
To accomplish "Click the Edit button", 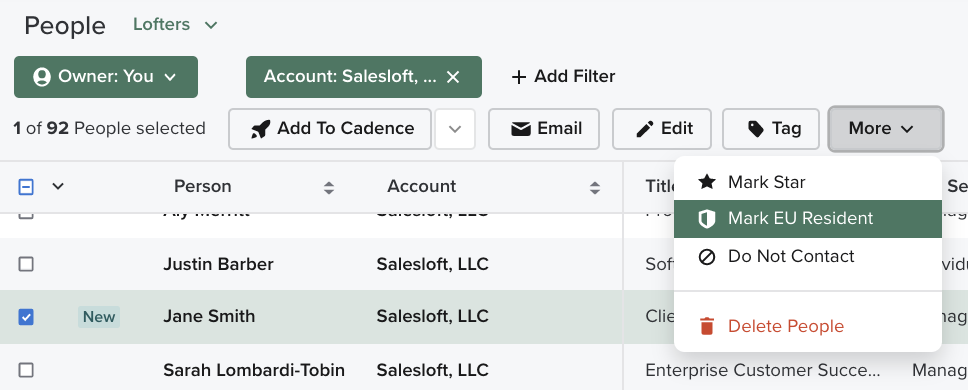I will (662, 129).
